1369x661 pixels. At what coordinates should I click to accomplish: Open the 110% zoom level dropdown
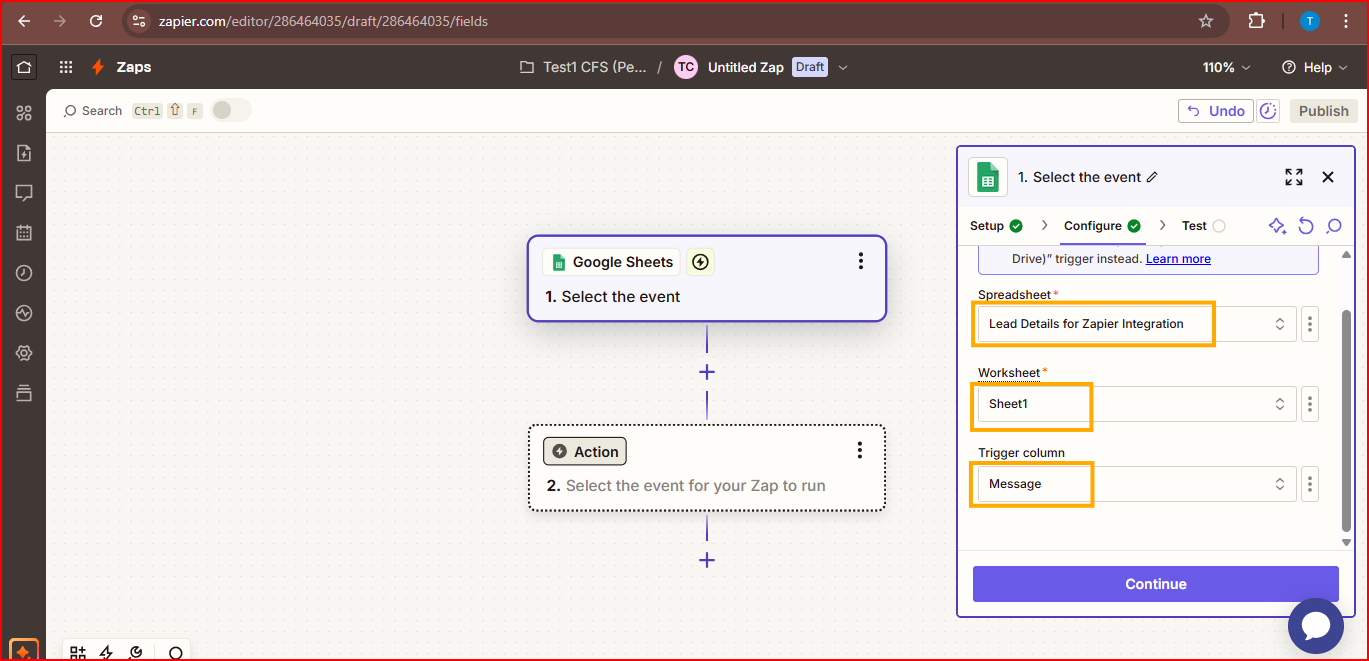[x=1226, y=67]
